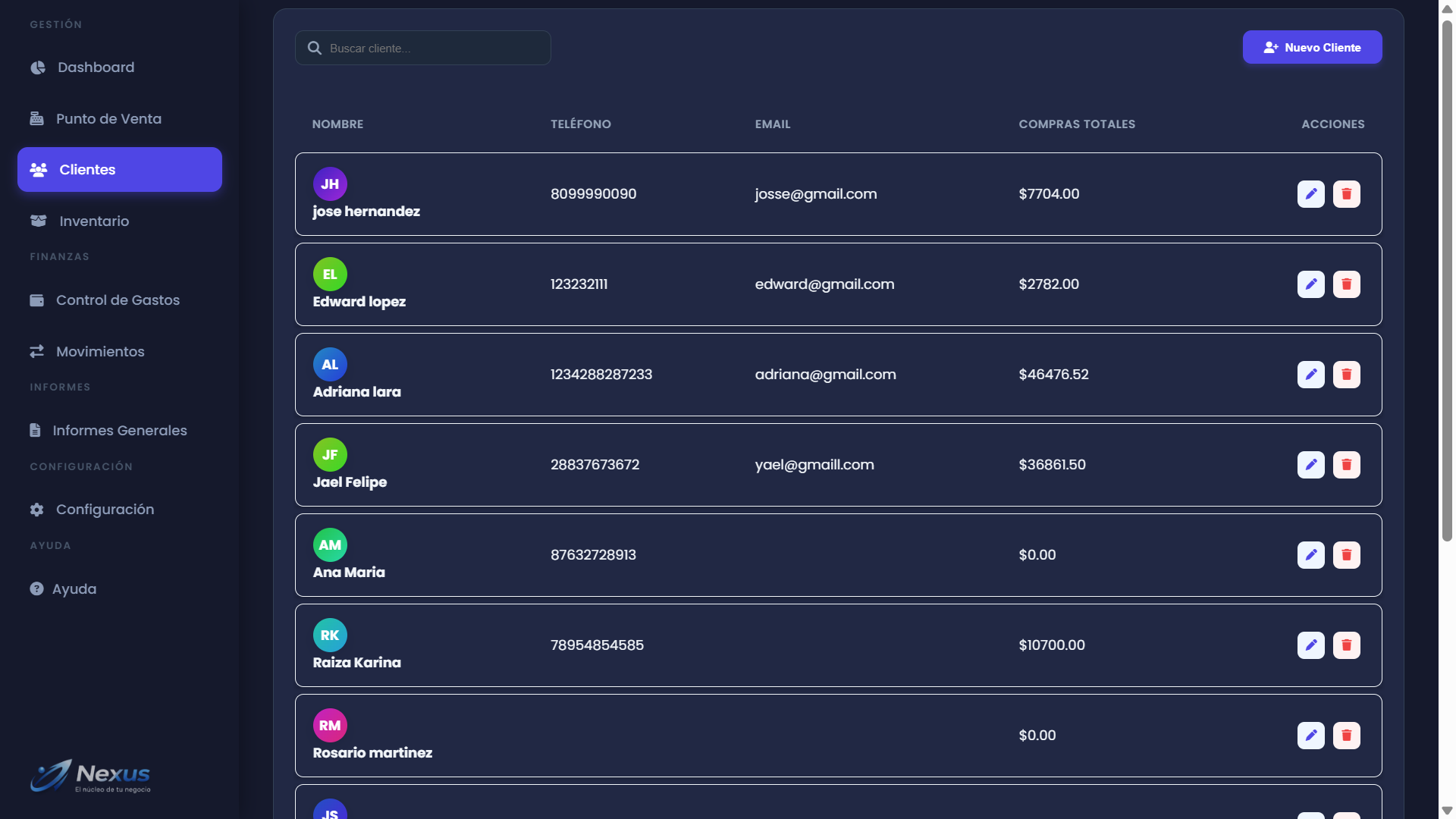Click trash icon for Jael Felipe
The image size is (1456, 819).
1346,465
